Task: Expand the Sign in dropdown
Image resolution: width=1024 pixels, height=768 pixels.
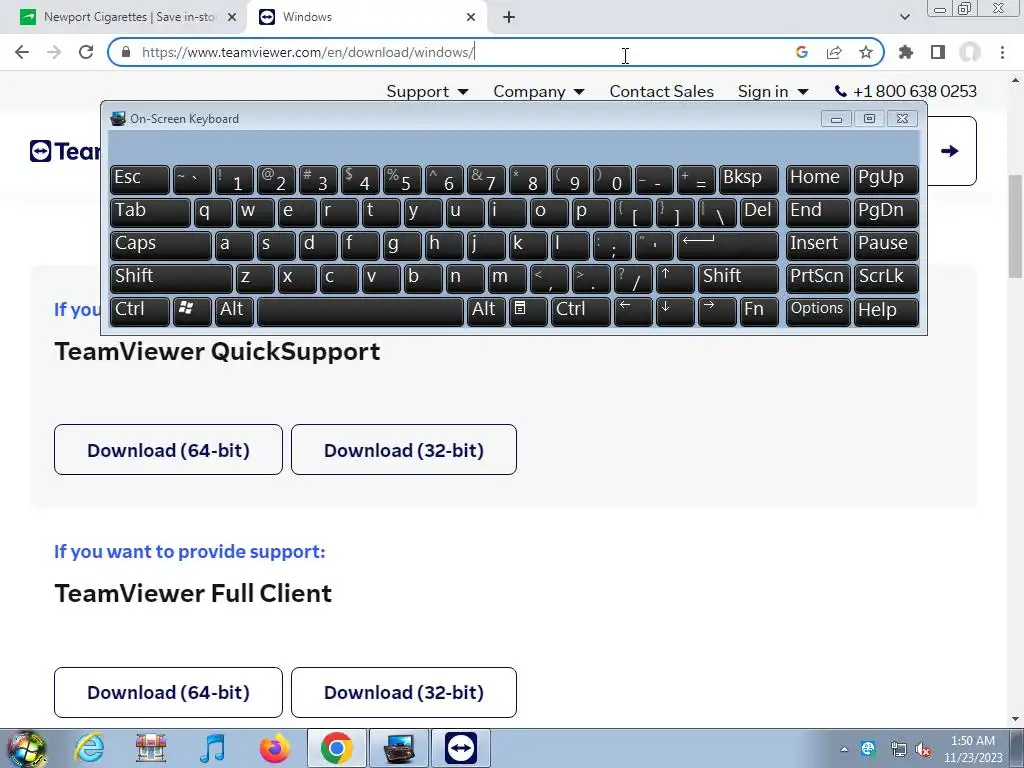Action: [773, 91]
